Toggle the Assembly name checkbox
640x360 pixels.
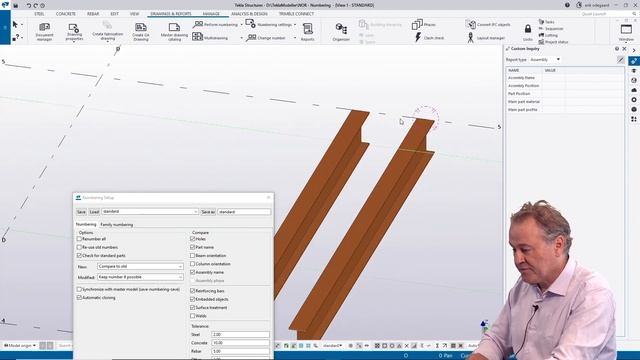pyautogui.click(x=193, y=272)
